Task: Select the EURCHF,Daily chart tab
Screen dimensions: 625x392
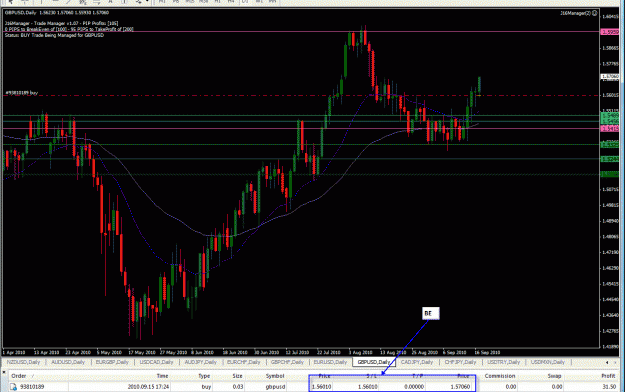Action: [x=244, y=362]
